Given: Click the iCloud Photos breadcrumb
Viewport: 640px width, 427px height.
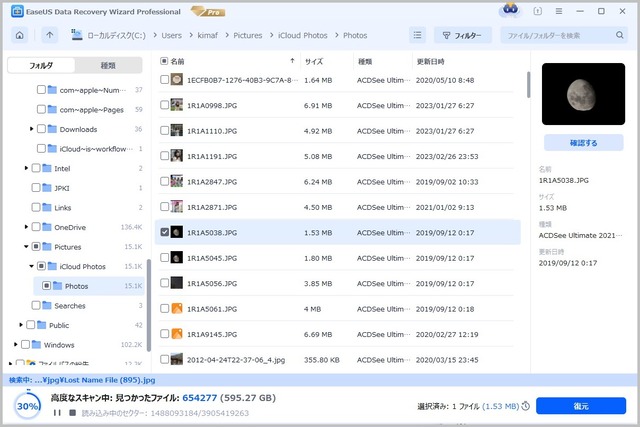Looking at the screenshot, I should [302, 36].
